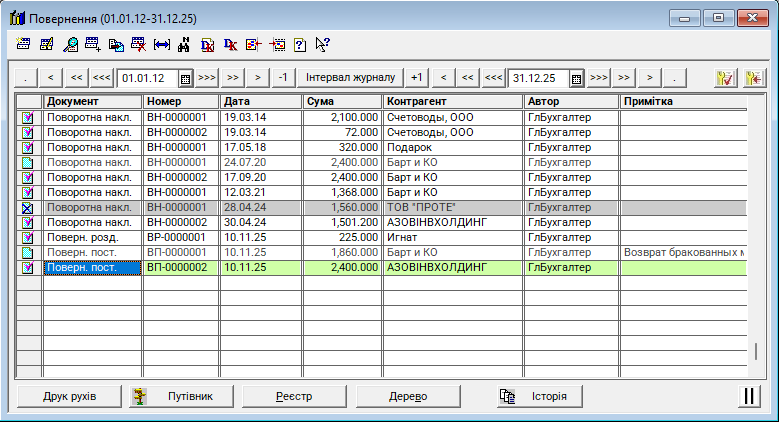Toggle status icon of ТОВ "ПРОТЕ" row
Screen dimensions: 779x422
click(x=28, y=207)
